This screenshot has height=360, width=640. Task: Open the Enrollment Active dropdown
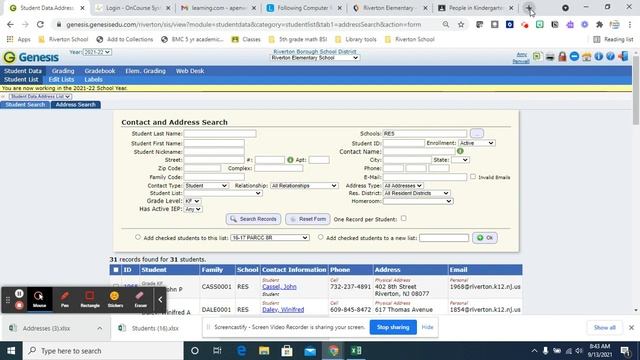476,143
